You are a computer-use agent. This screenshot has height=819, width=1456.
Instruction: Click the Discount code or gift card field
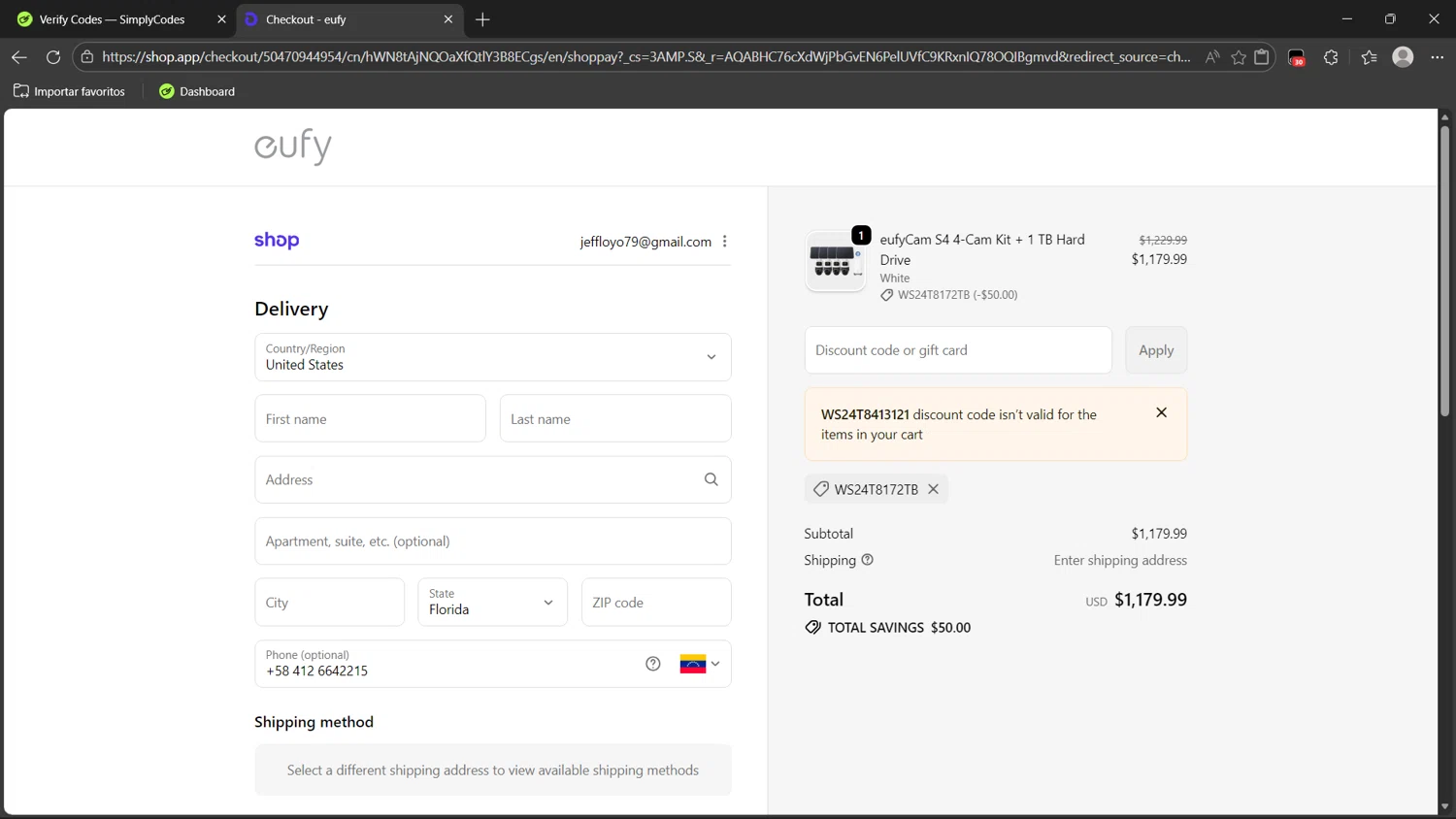[958, 350]
